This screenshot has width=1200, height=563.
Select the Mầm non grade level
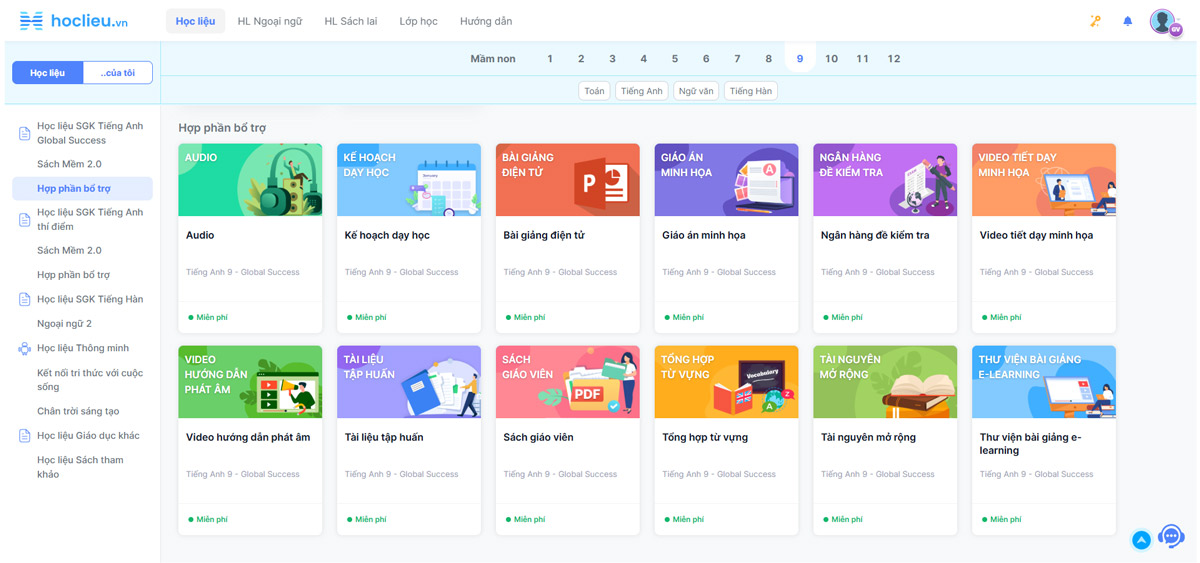coord(493,59)
